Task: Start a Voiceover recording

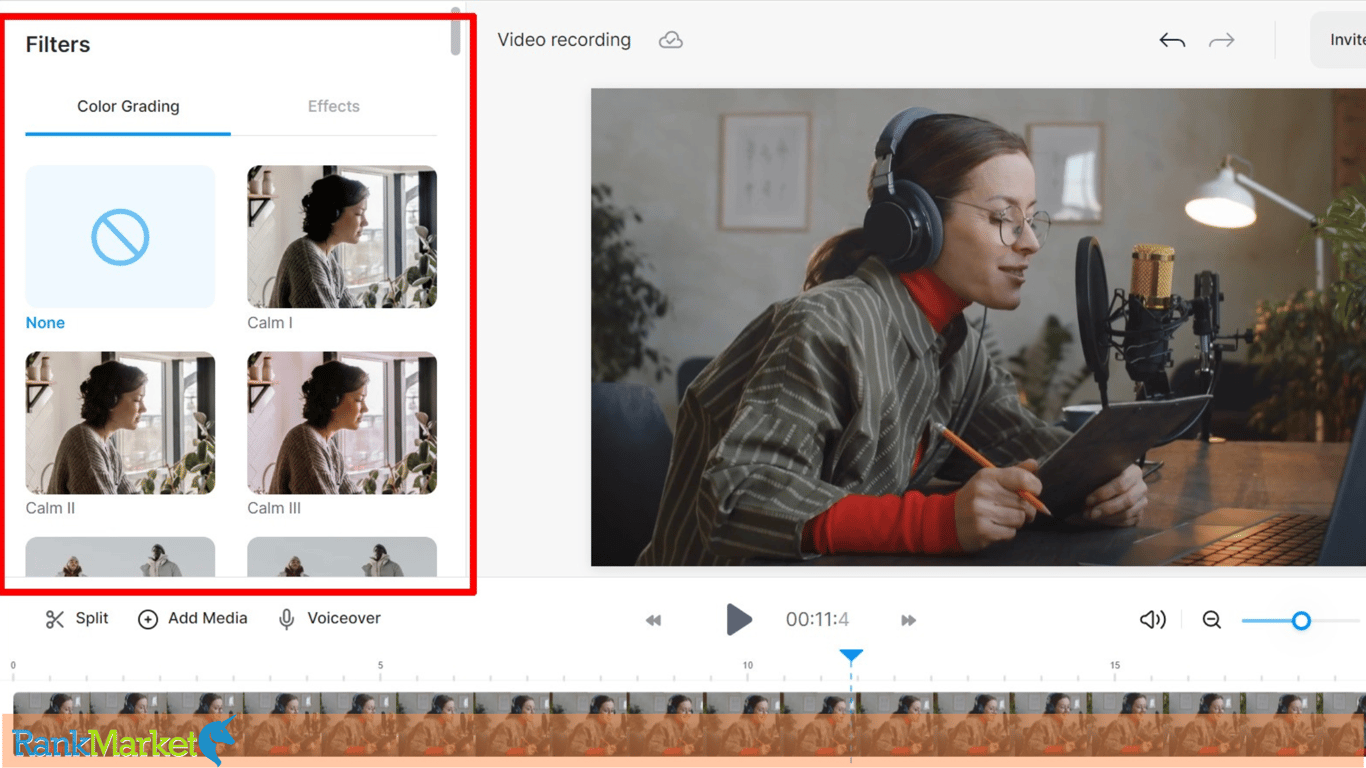Action: click(329, 619)
